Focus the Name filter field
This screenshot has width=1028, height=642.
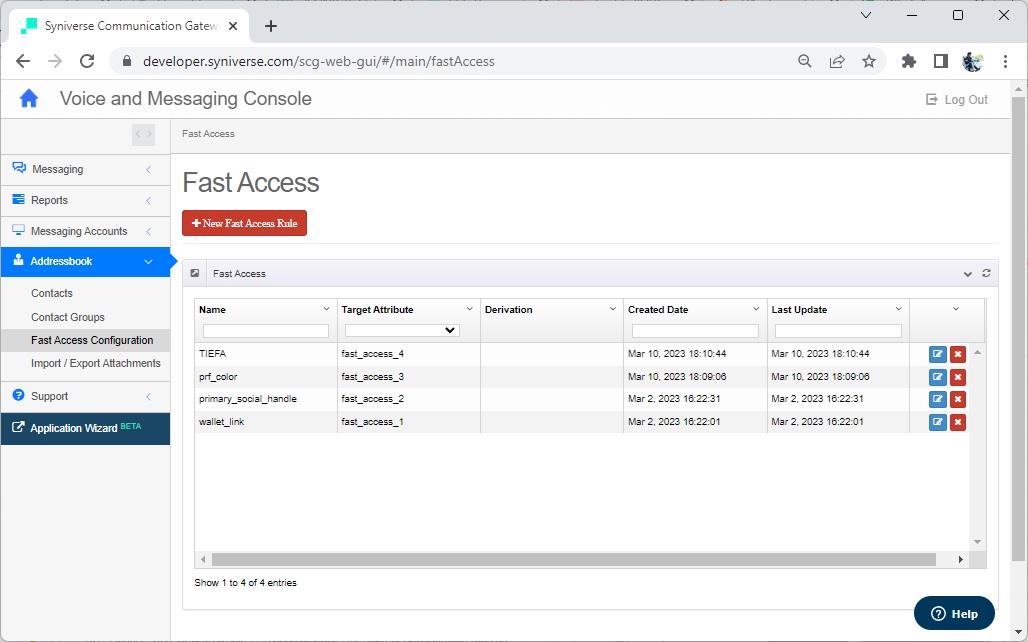coord(266,331)
